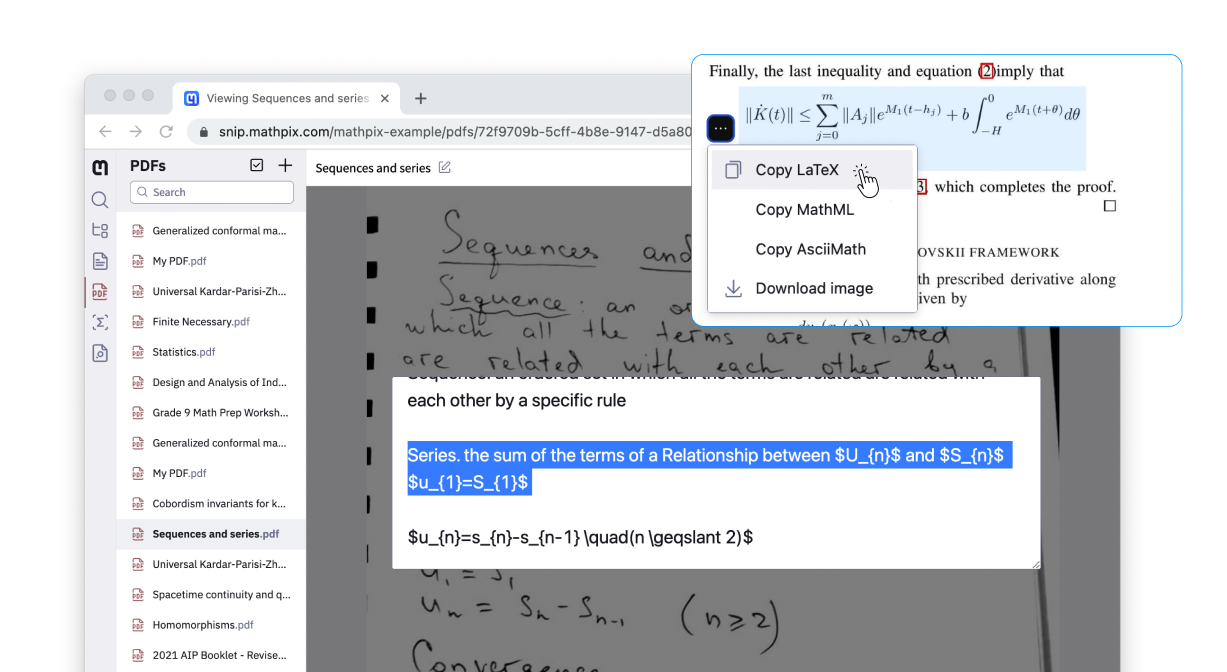The width and height of the screenshot is (1227, 672).
Task: Click the PDF search input field
Action: point(211,191)
